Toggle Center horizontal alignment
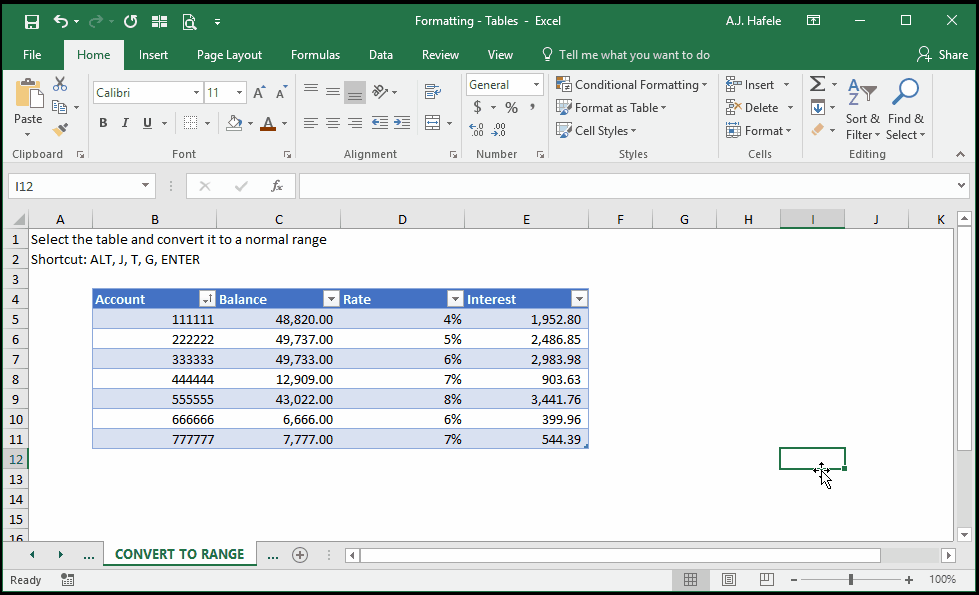 (333, 122)
